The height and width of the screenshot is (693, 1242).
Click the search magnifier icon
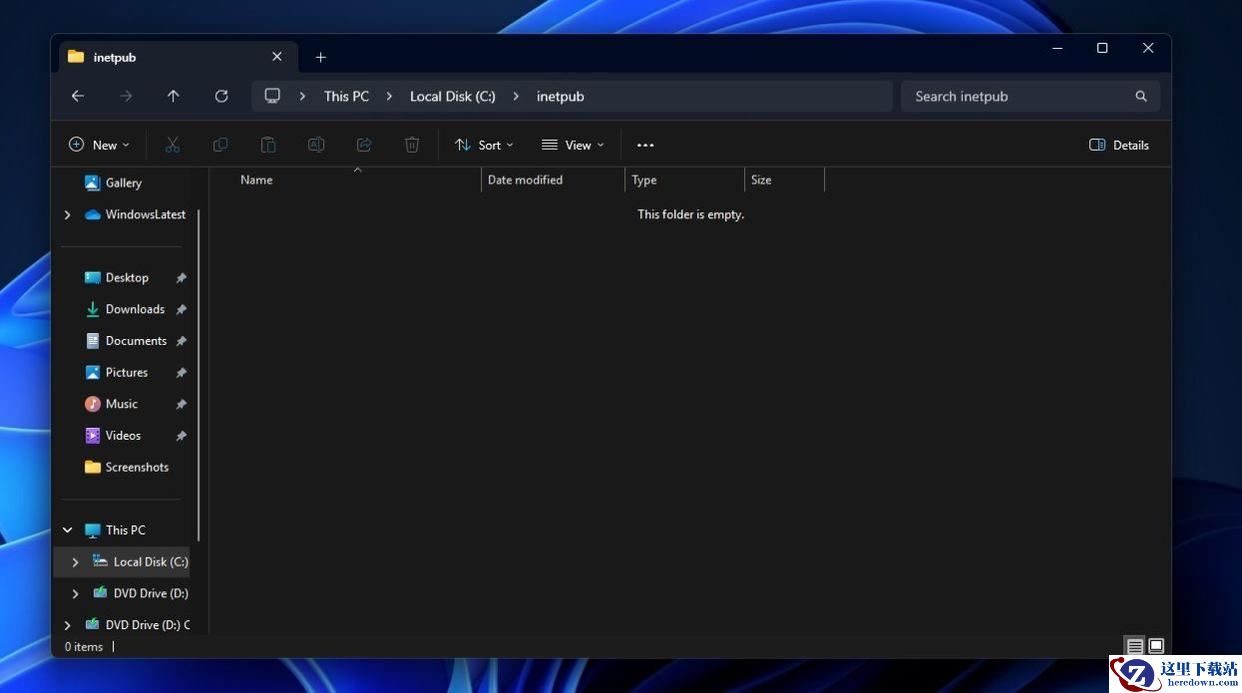tap(1141, 96)
